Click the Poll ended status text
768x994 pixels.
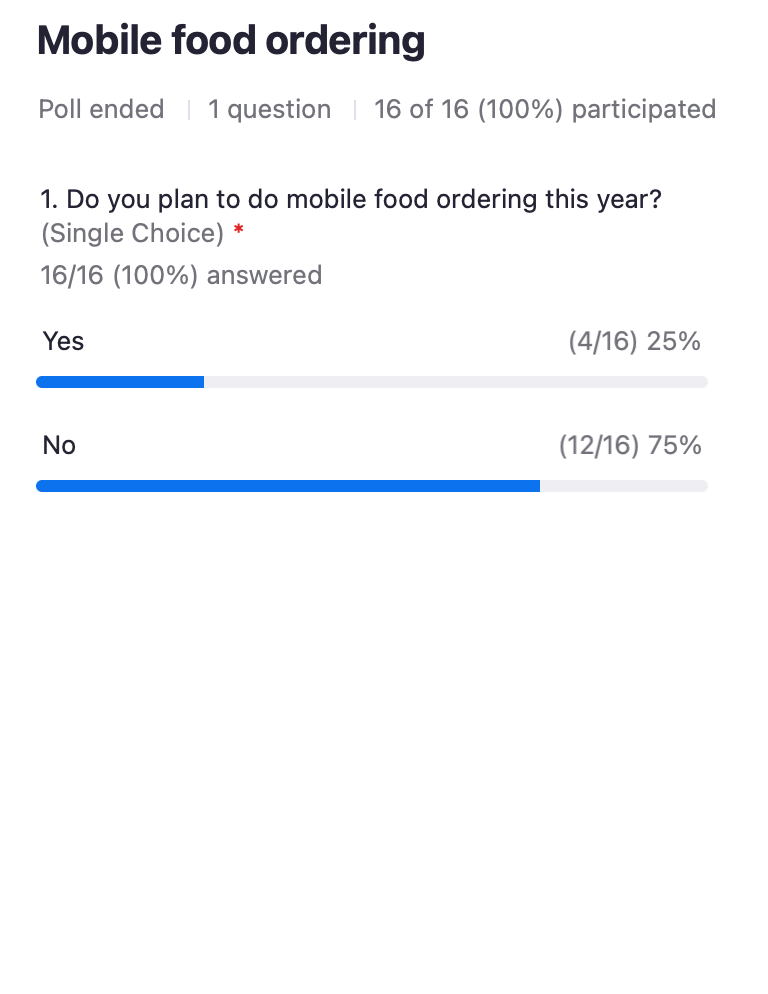(x=101, y=109)
